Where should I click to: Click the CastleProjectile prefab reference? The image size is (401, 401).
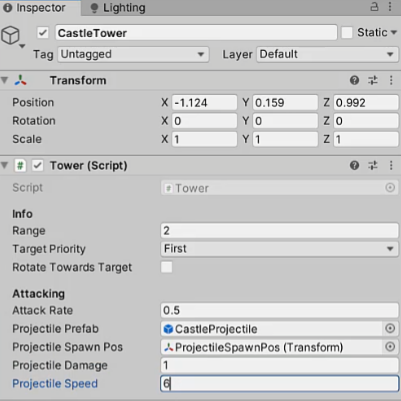click(272, 329)
